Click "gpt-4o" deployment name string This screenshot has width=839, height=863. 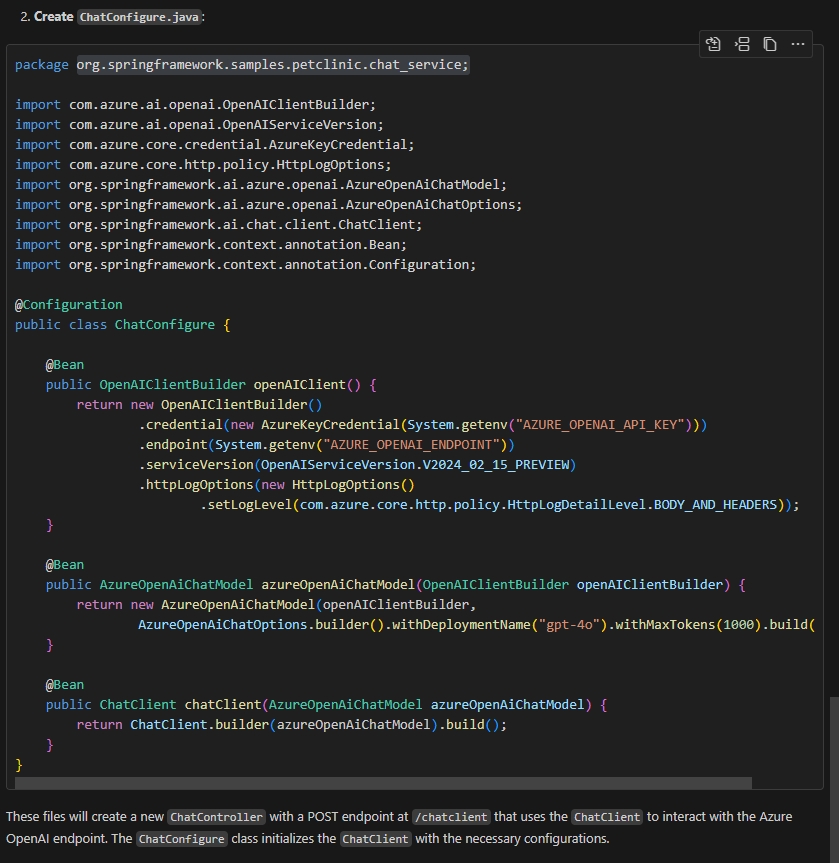pyautogui.click(x=569, y=625)
